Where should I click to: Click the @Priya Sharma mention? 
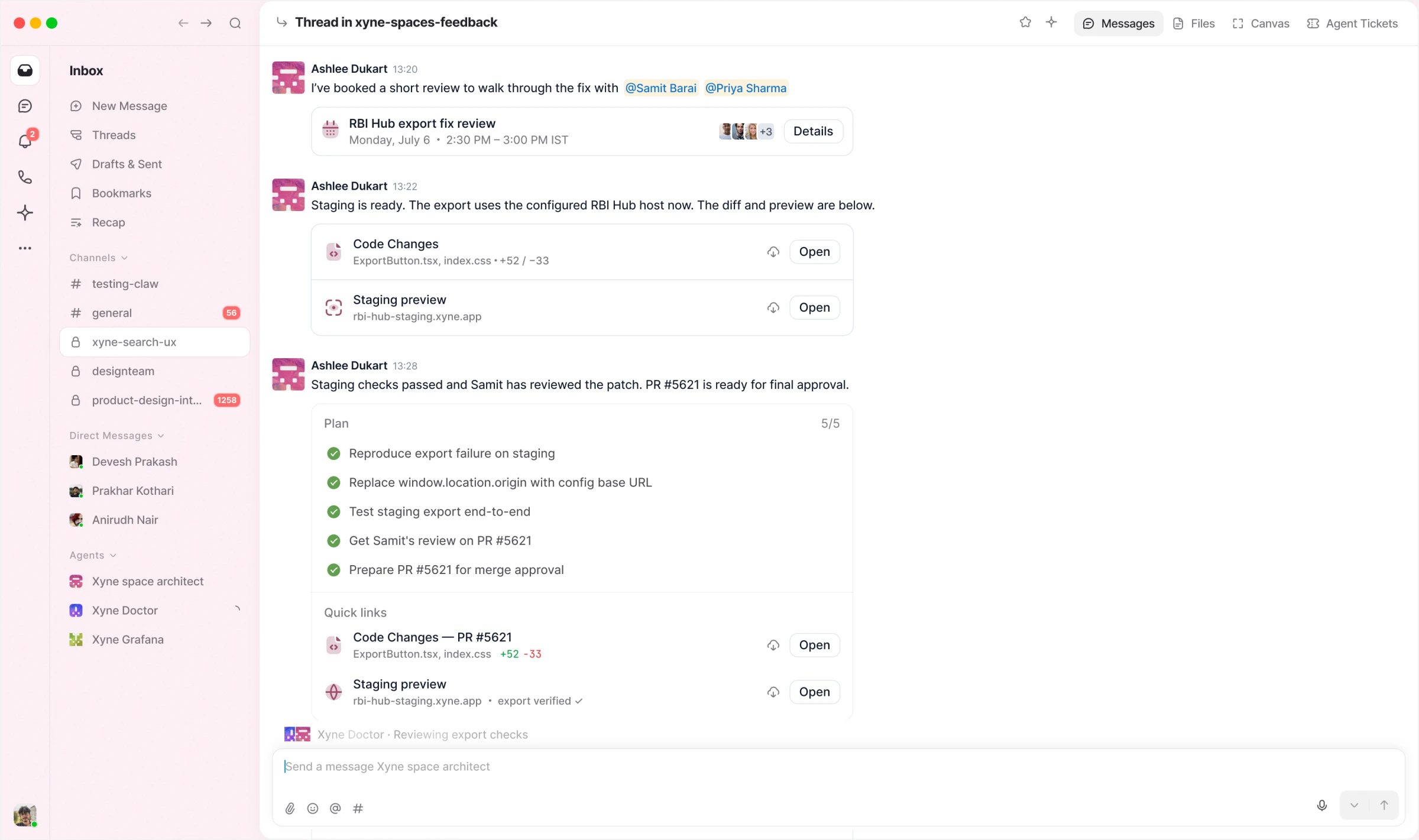coord(746,88)
